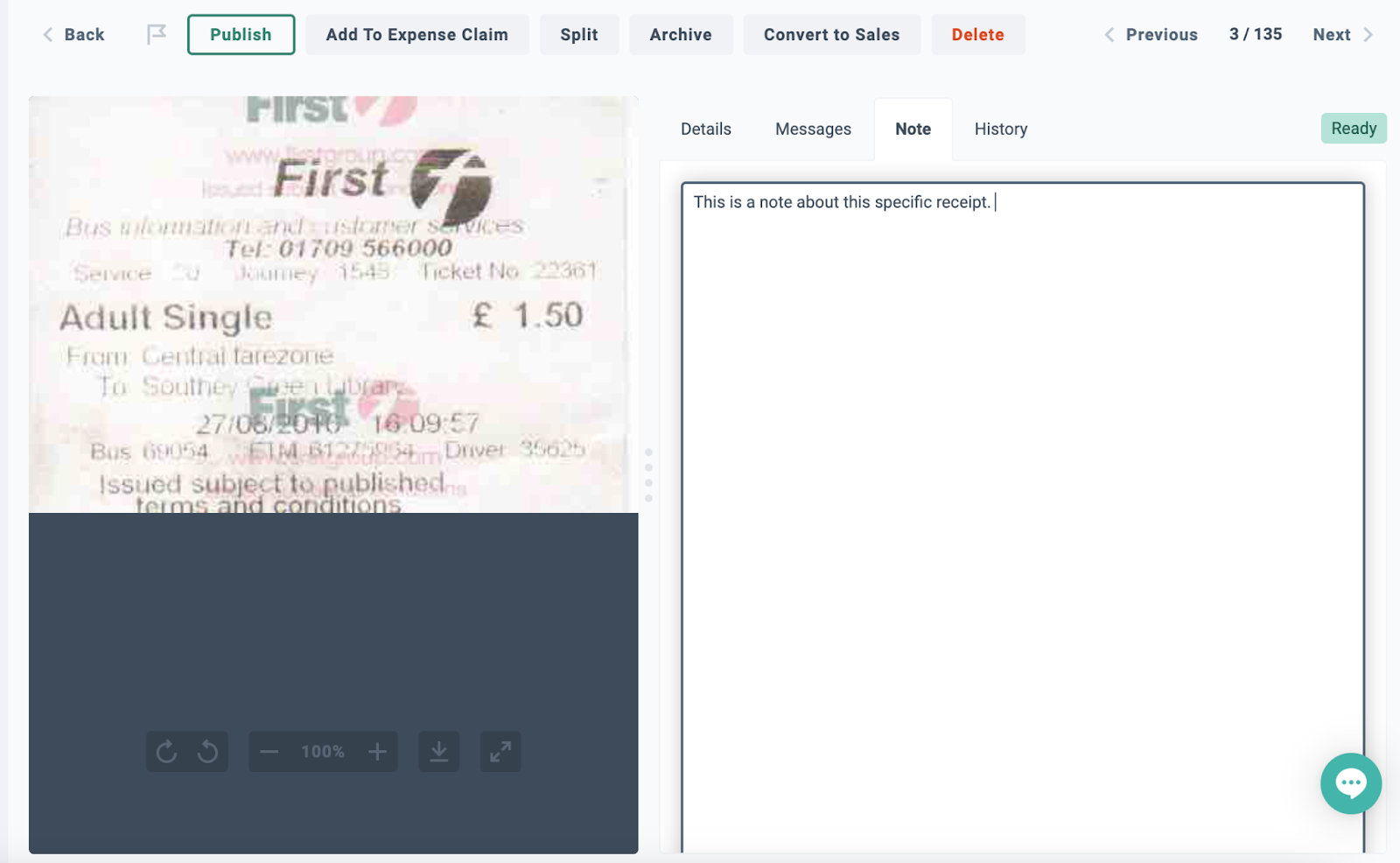1400x863 pixels.
Task: Publish the receipt
Action: pyautogui.click(x=241, y=35)
